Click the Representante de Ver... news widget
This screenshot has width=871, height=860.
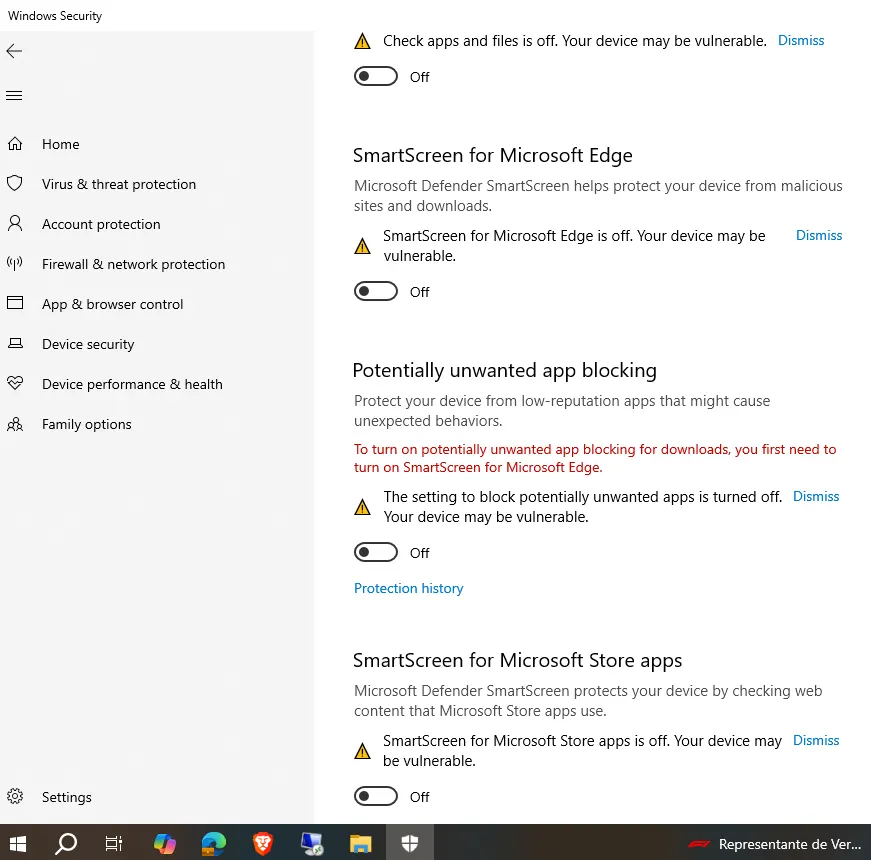(x=774, y=844)
